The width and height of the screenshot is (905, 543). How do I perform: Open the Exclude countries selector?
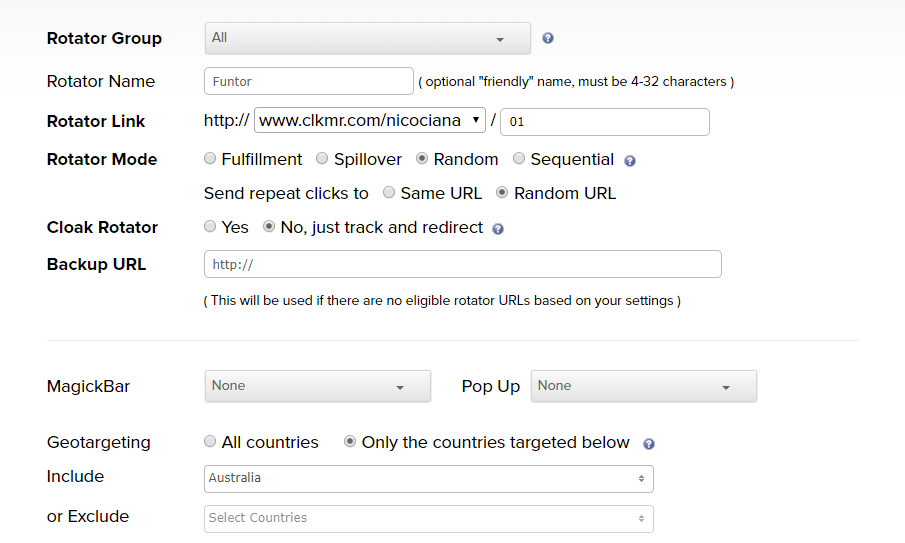coord(428,519)
